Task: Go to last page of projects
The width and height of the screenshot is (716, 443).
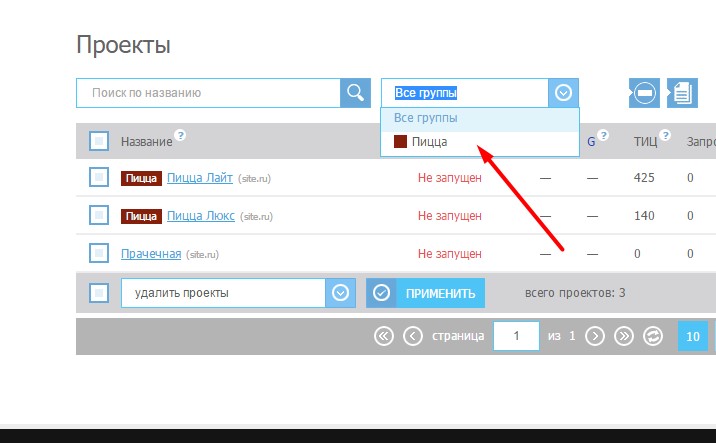Action: tap(624, 337)
